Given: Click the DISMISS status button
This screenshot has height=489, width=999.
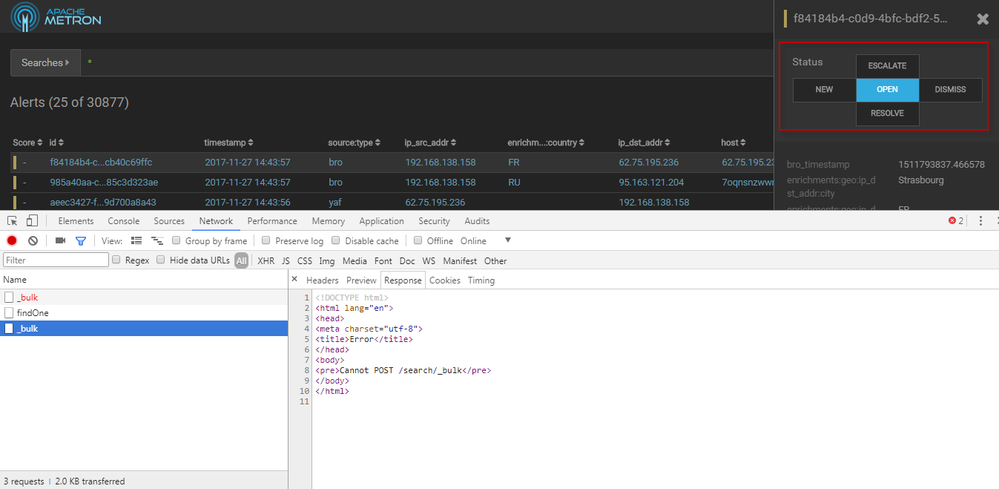Looking at the screenshot, I should (949, 90).
